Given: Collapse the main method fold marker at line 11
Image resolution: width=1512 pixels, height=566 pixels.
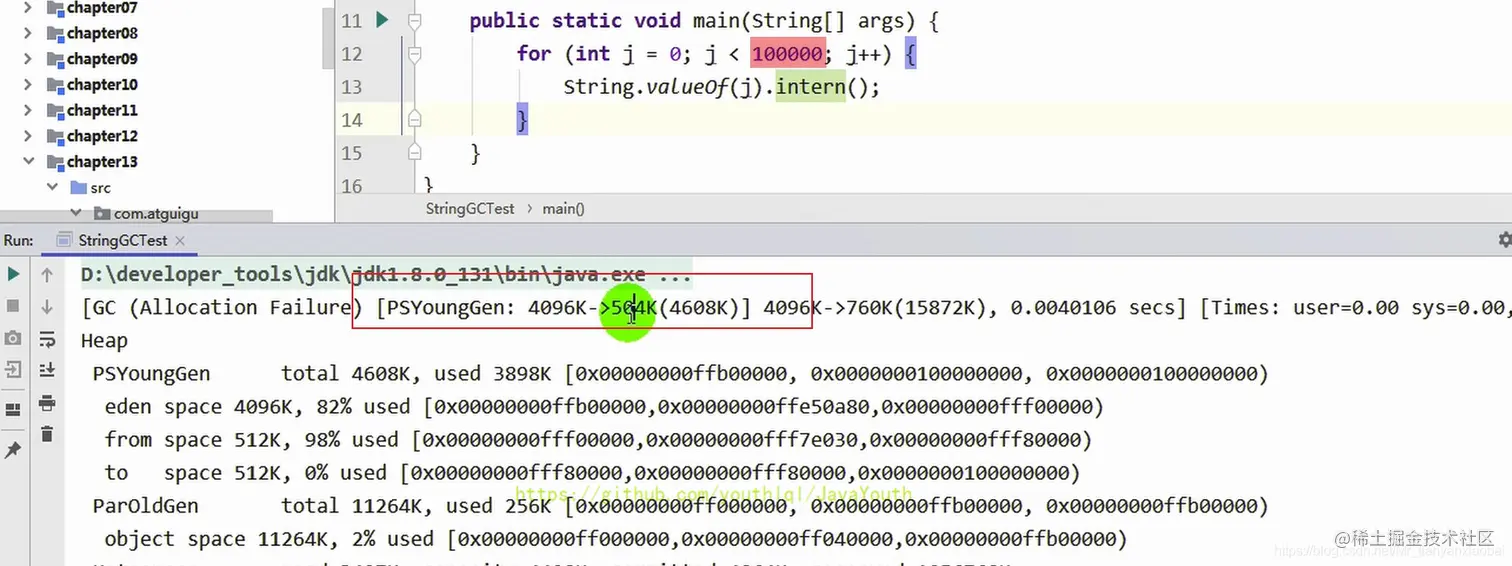Looking at the screenshot, I should point(415,20).
